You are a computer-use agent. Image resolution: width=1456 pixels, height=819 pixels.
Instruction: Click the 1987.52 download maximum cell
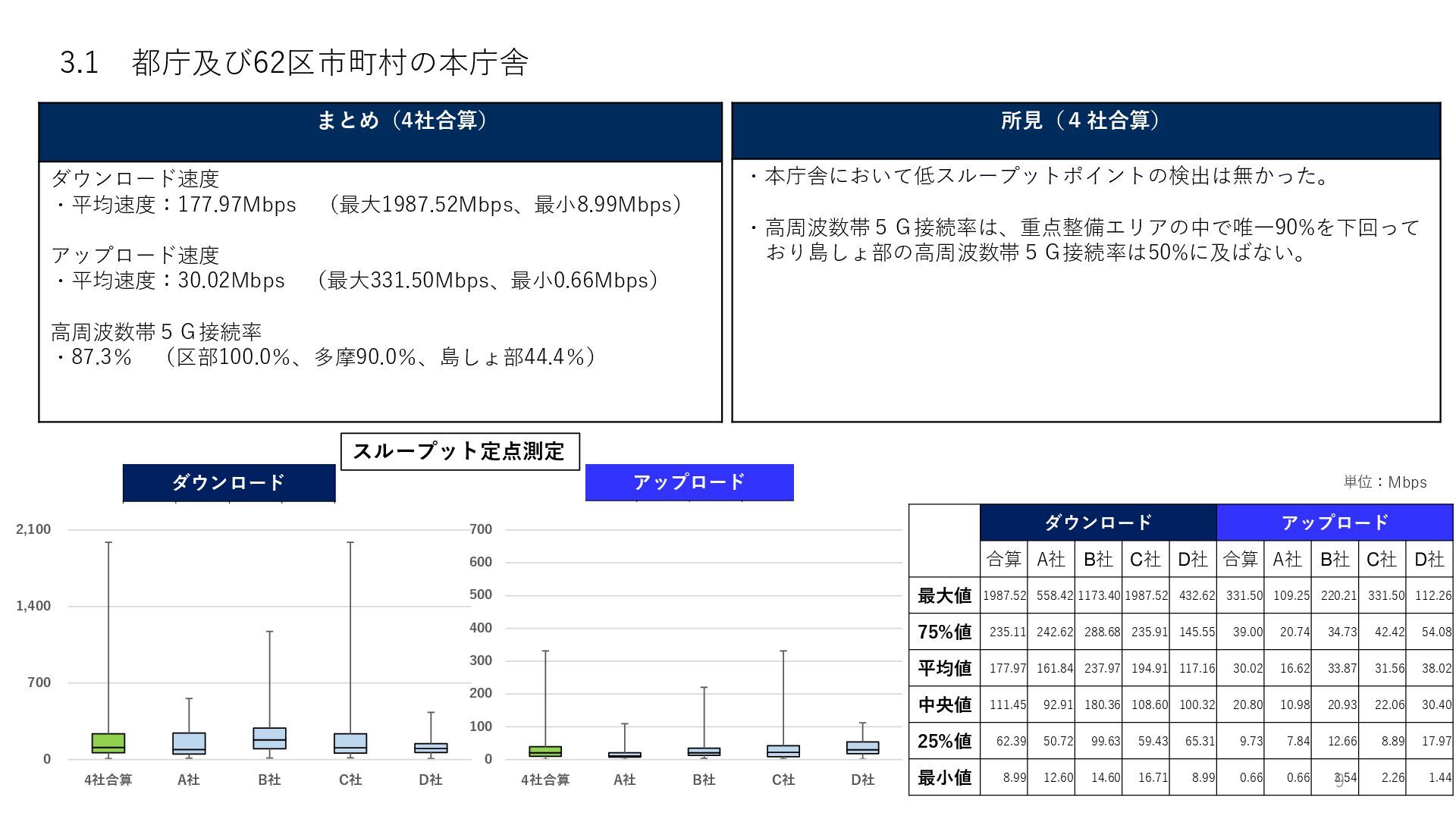pos(1004,596)
